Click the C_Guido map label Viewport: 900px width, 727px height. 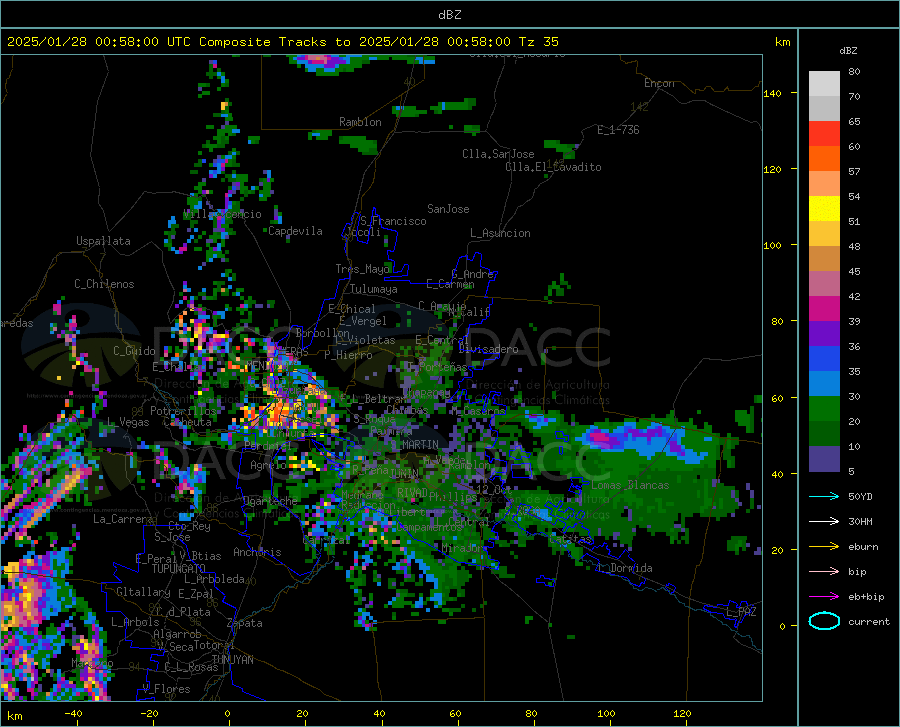click(x=134, y=351)
